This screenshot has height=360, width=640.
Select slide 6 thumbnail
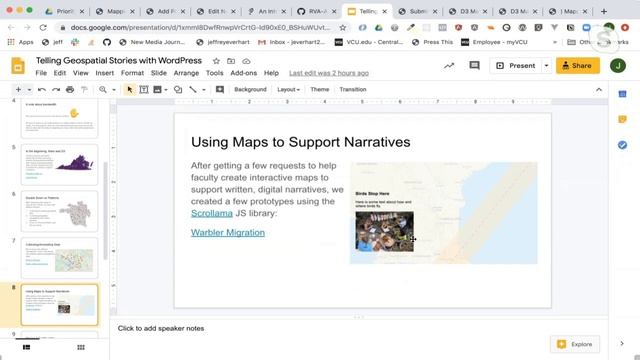pyautogui.click(x=60, y=211)
